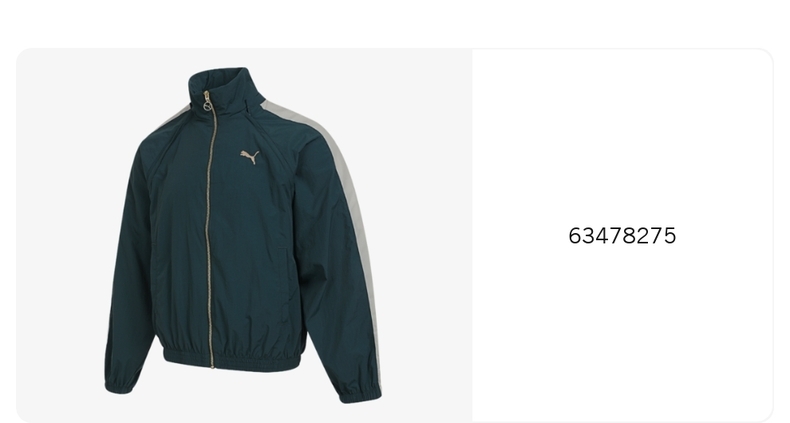Click the Puma cat logo on jacket

(x=250, y=157)
